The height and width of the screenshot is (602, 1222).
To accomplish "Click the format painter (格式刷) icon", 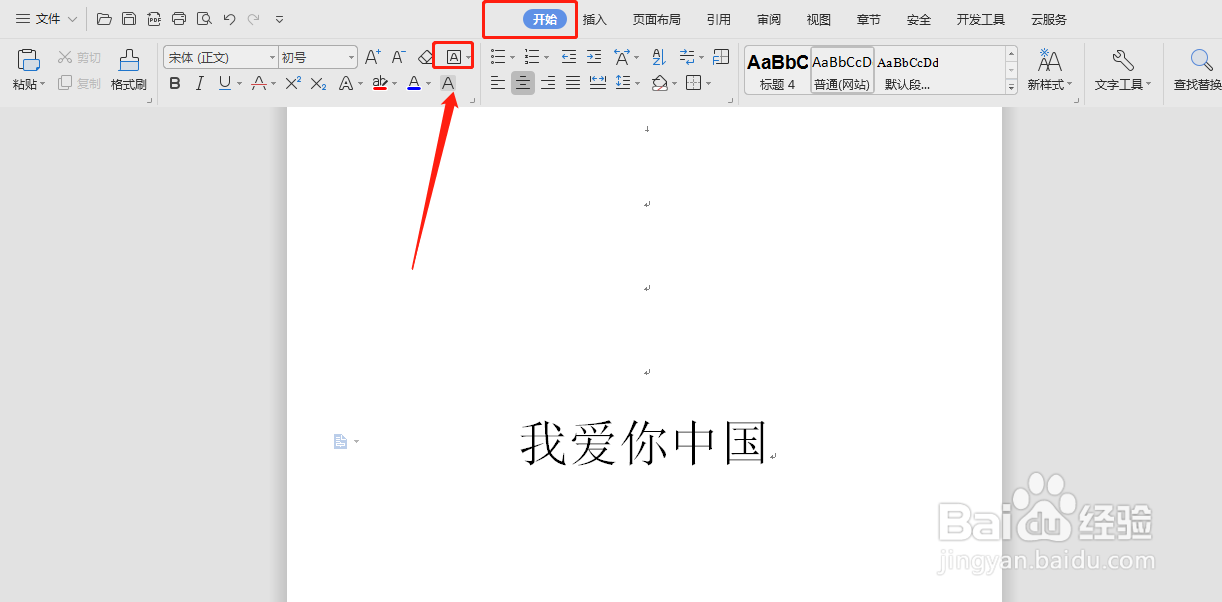I will pyautogui.click(x=128, y=70).
